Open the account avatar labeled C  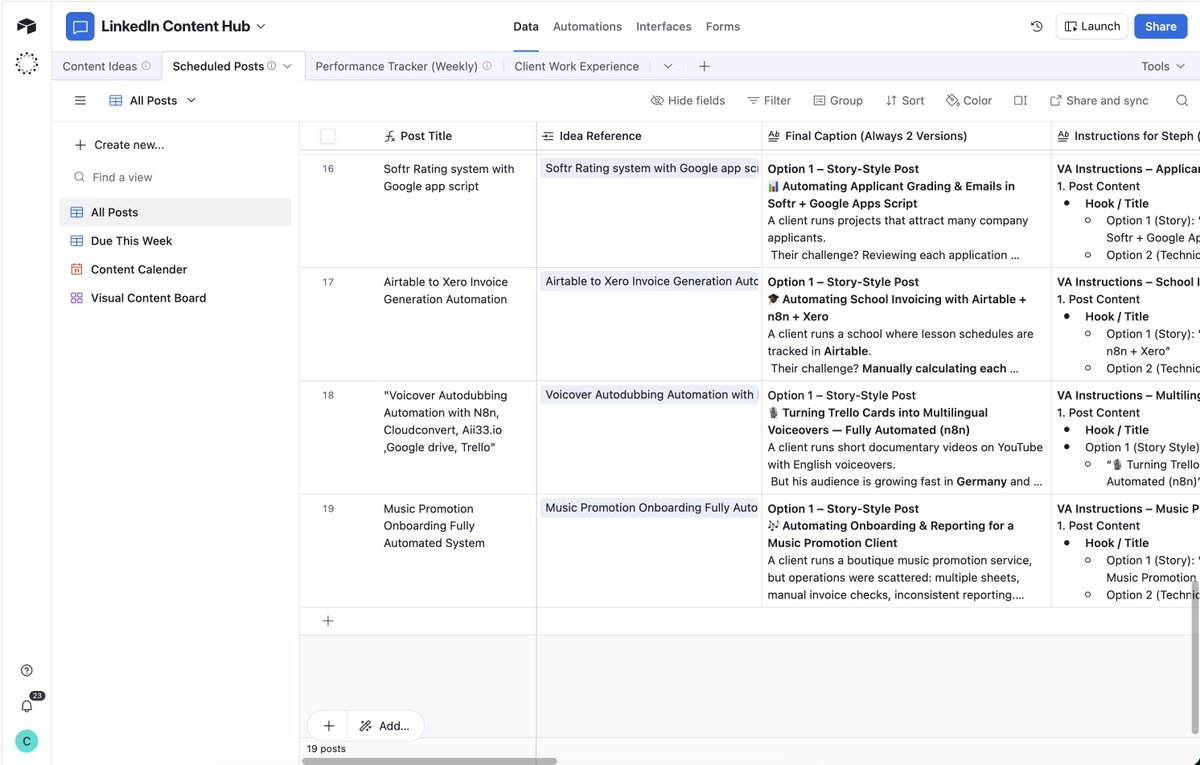coord(27,741)
